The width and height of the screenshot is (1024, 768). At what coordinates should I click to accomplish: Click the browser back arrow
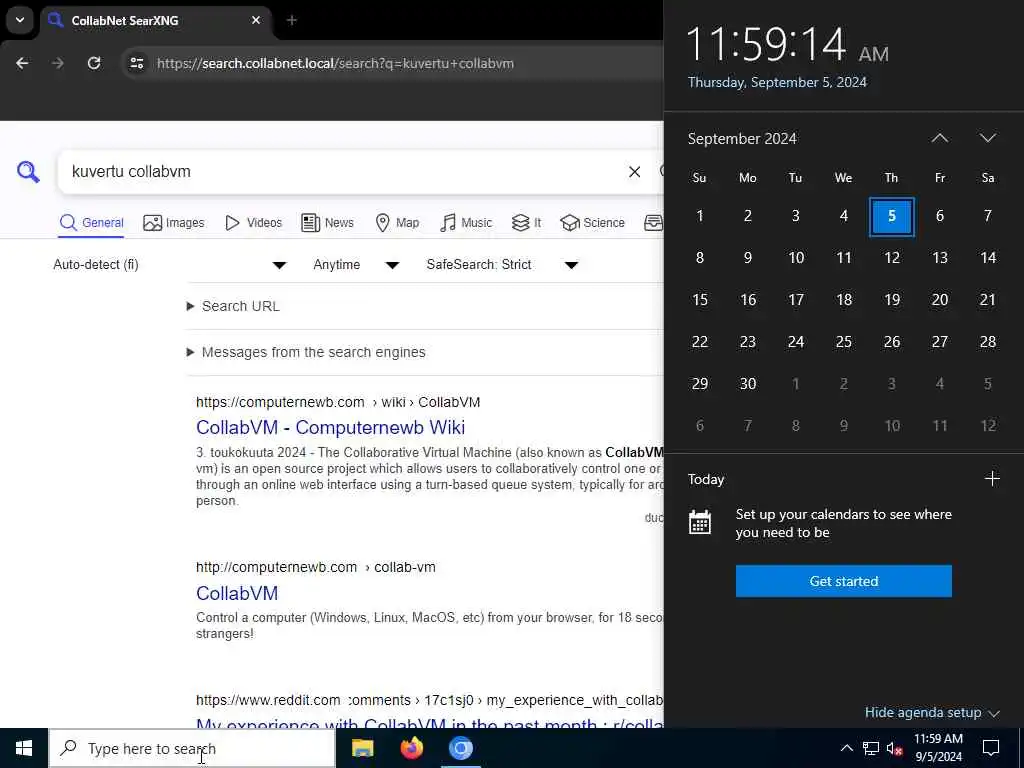22,63
